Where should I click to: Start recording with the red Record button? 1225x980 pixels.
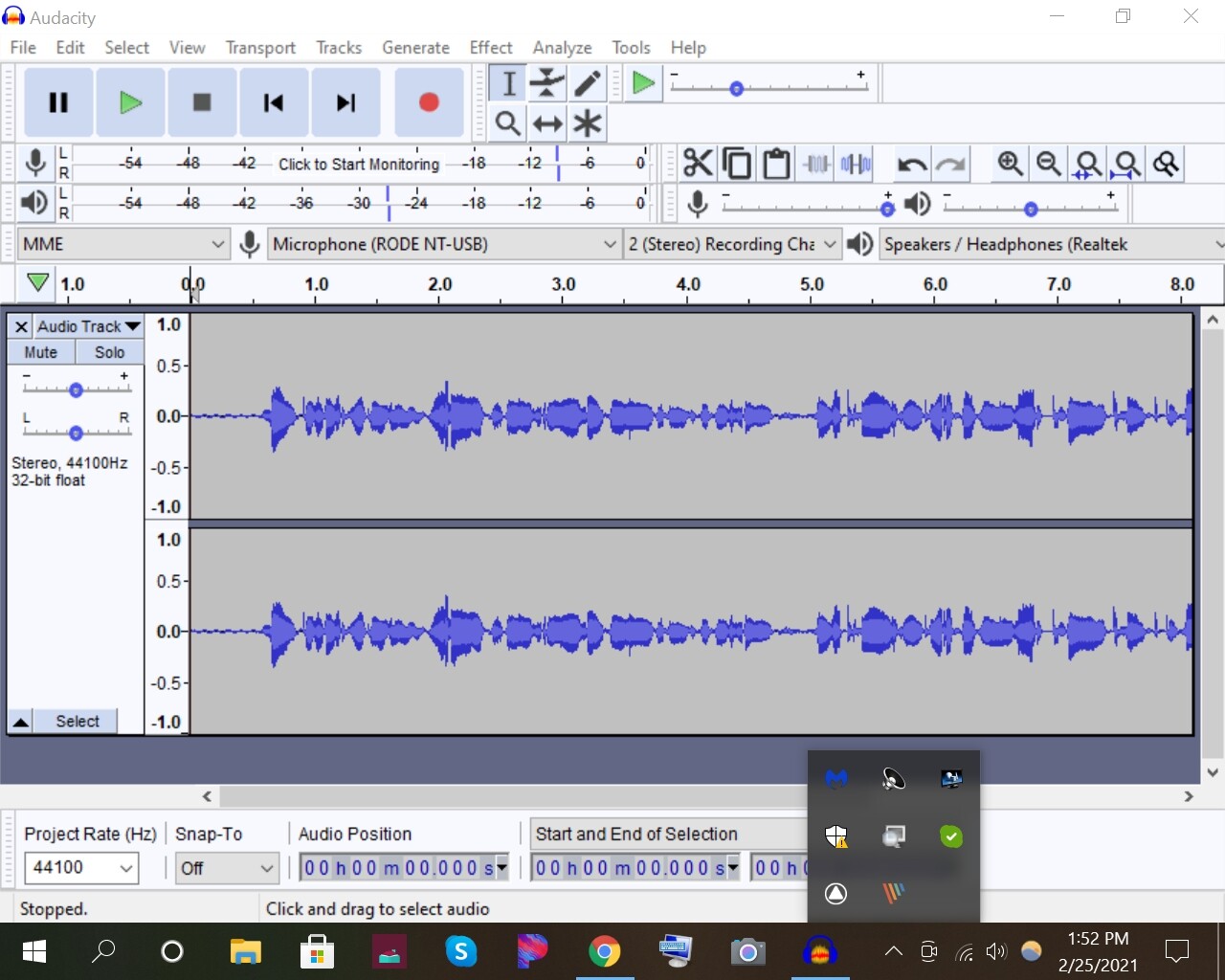tap(429, 102)
